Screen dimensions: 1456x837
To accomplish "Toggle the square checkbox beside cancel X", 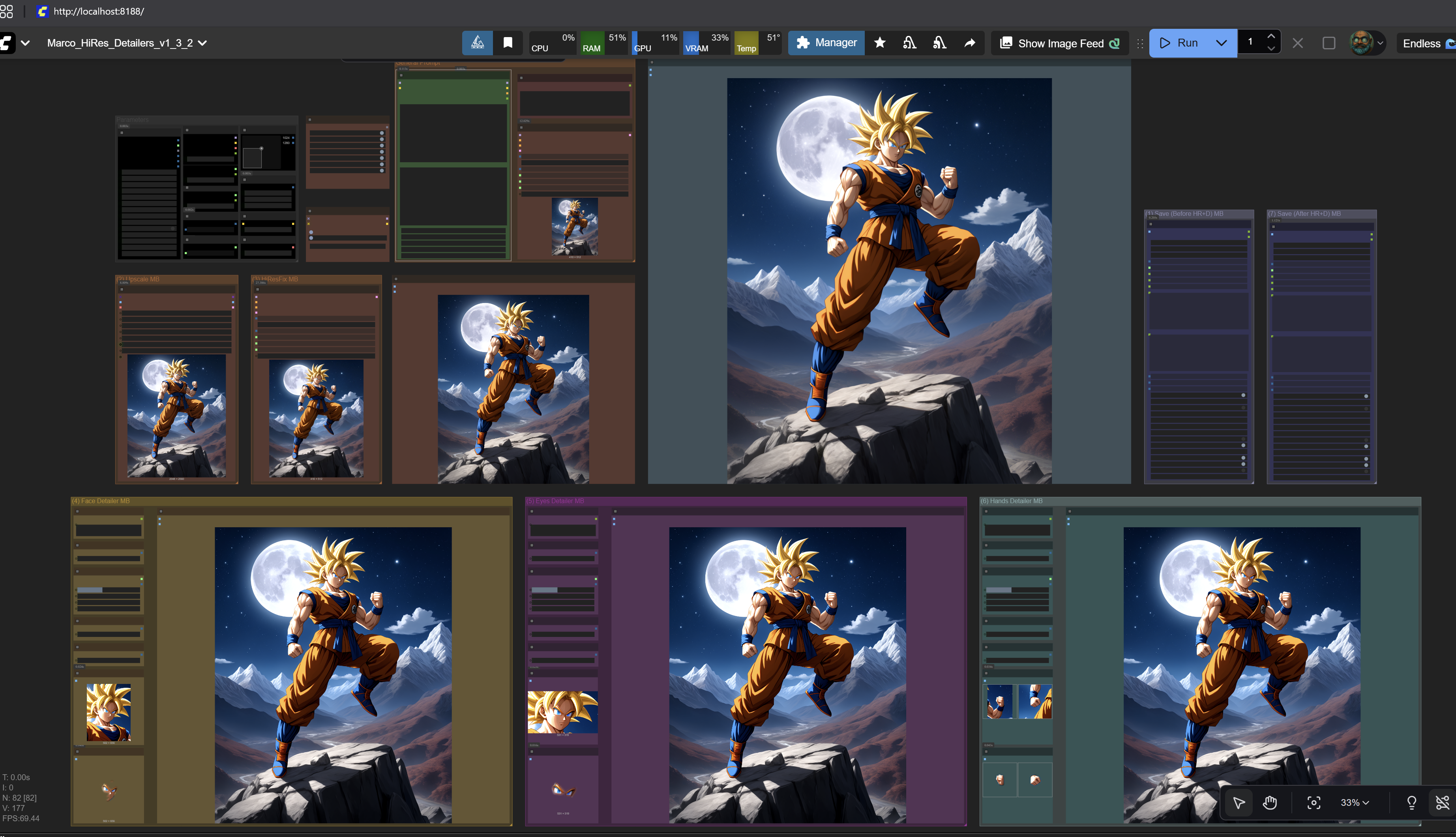I will click(x=1329, y=43).
